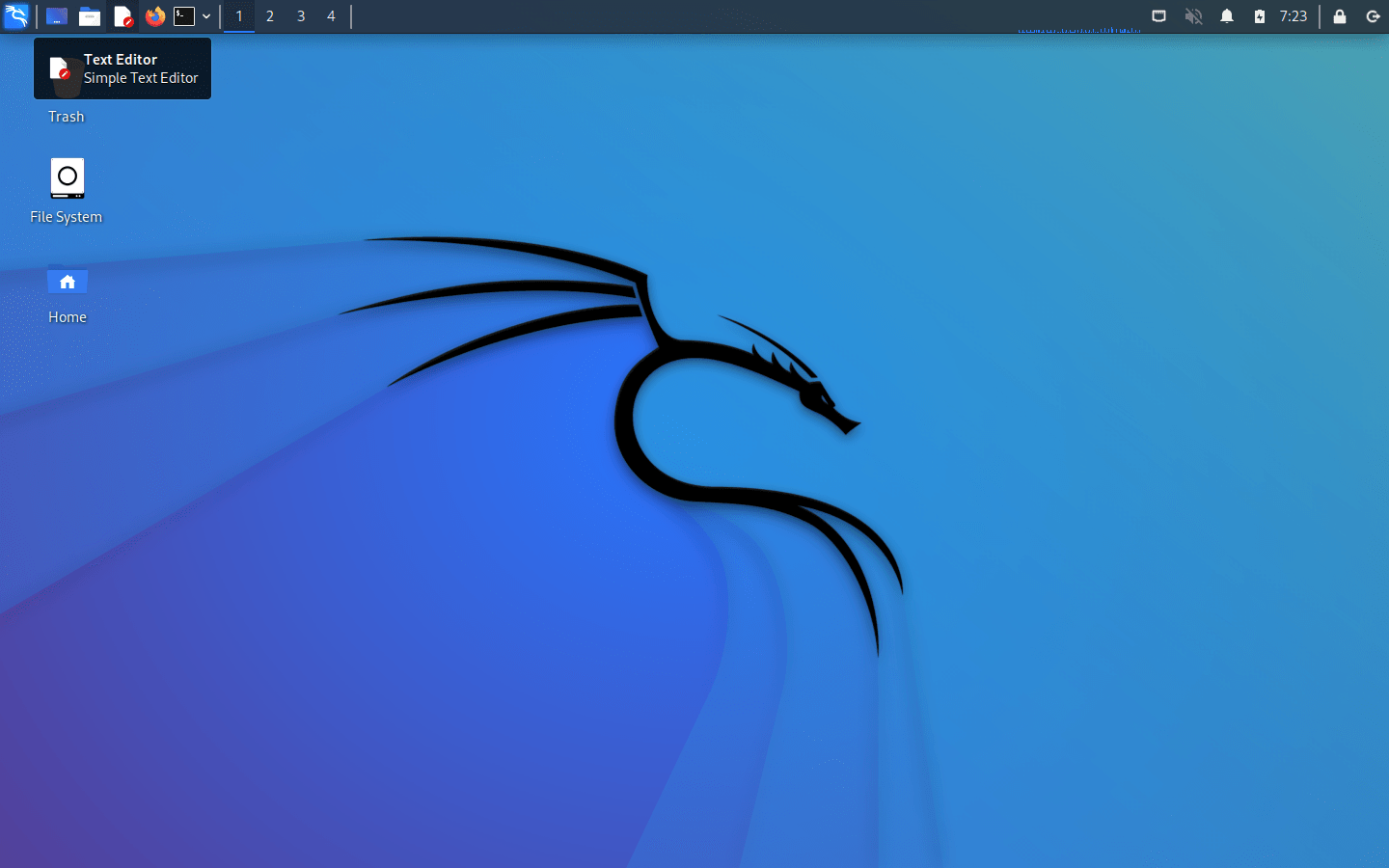Image resolution: width=1389 pixels, height=868 pixels.
Task: Launch the Text Editor panel icon
Action: coord(122,16)
